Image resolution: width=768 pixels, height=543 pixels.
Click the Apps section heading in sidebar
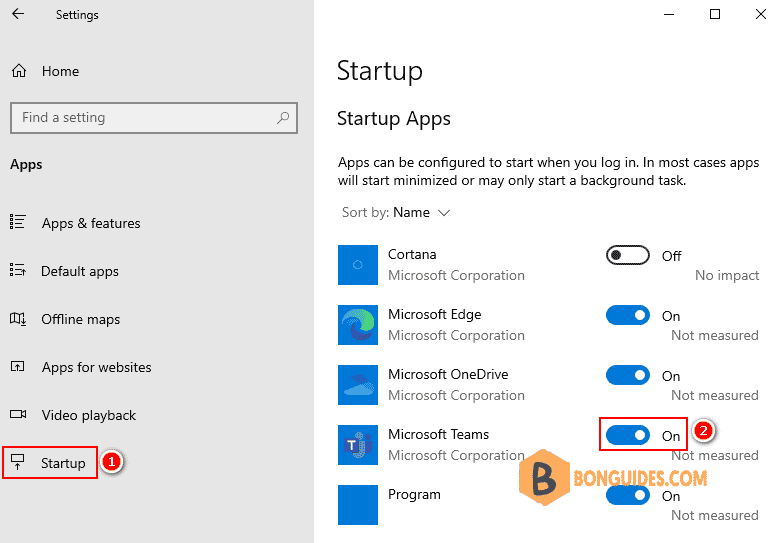pos(26,165)
